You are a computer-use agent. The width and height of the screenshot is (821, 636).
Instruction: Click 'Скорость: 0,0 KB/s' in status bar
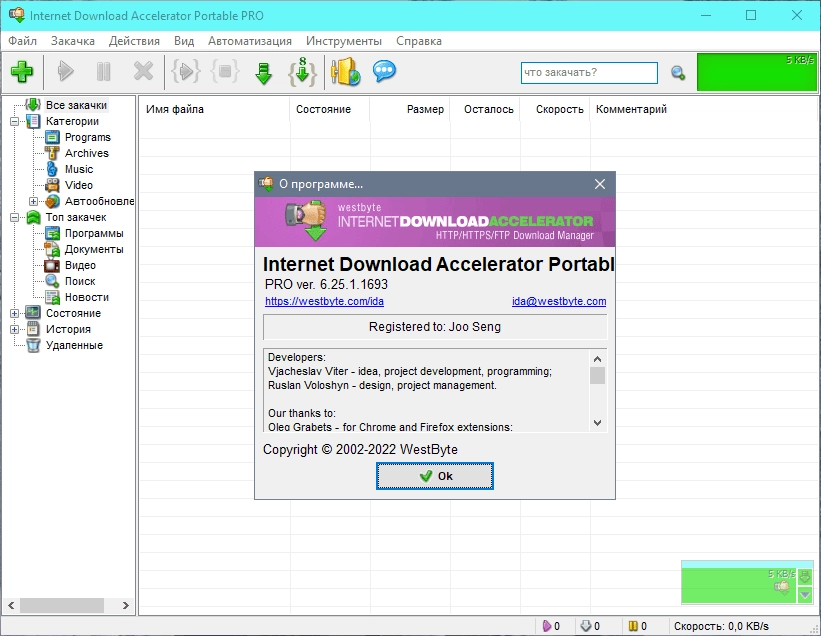(721, 627)
